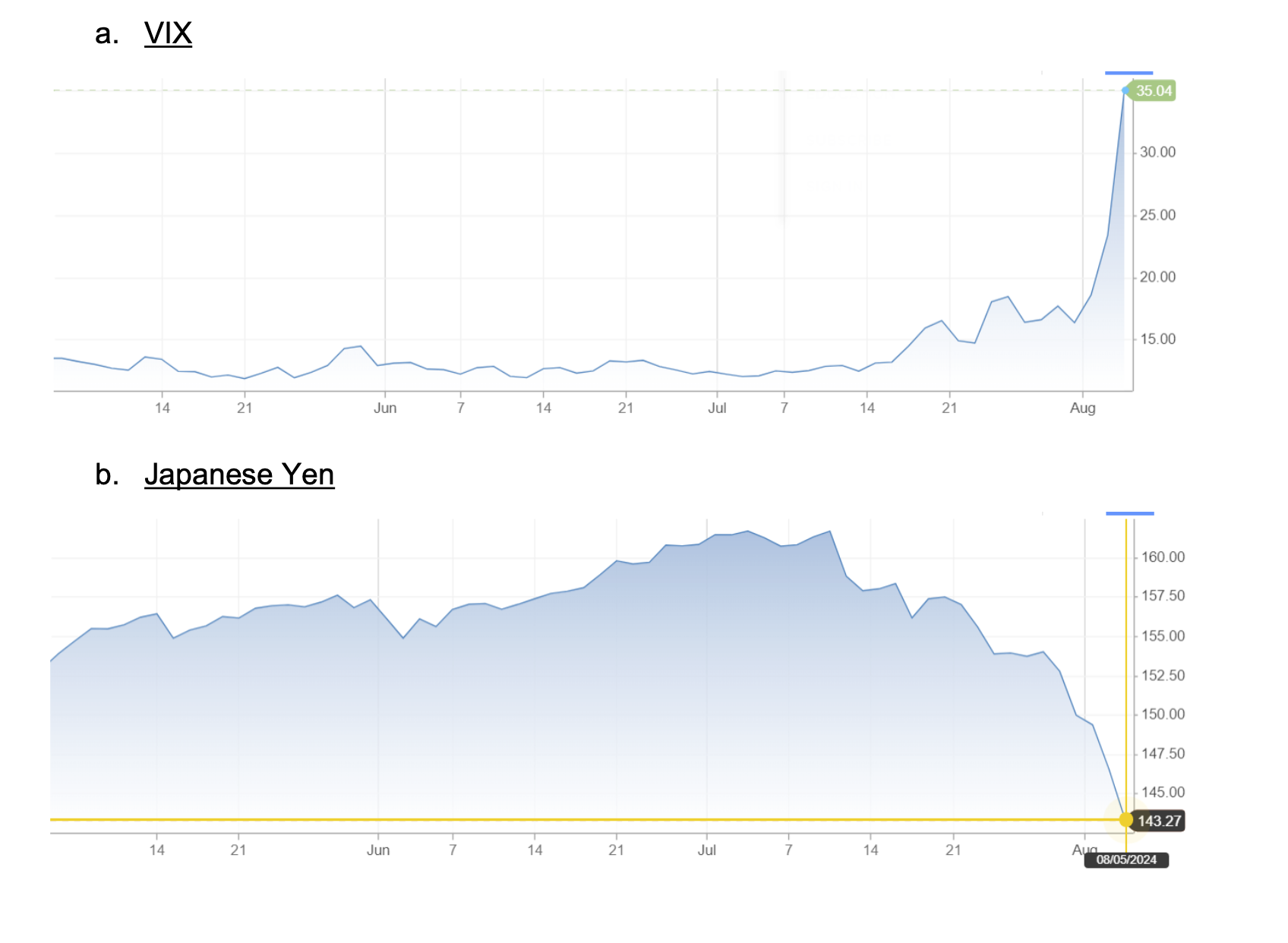The height and width of the screenshot is (943, 1288).
Task: Click the 160.00 label on the Yen axis
Action: [x=1163, y=557]
